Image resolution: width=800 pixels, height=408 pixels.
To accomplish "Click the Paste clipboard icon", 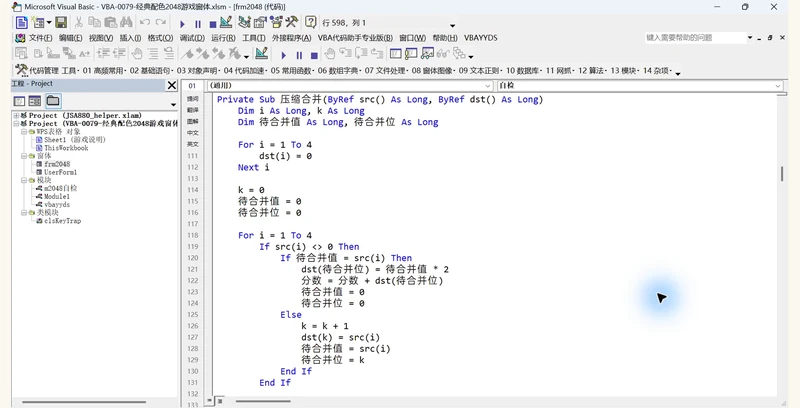I will click(110, 22).
